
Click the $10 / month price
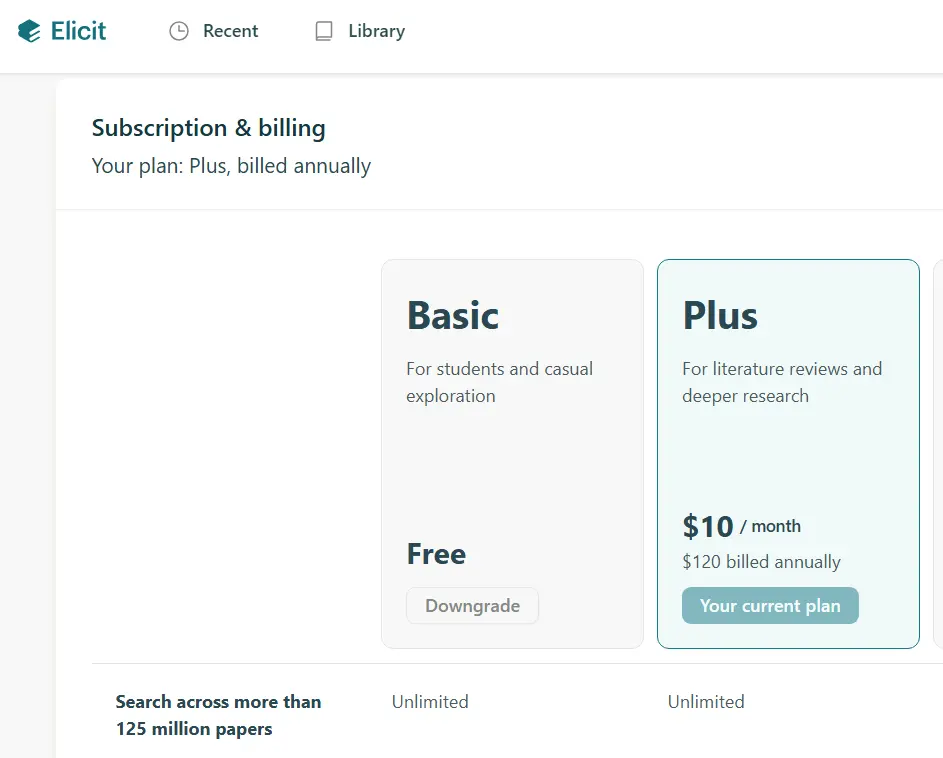point(742,526)
